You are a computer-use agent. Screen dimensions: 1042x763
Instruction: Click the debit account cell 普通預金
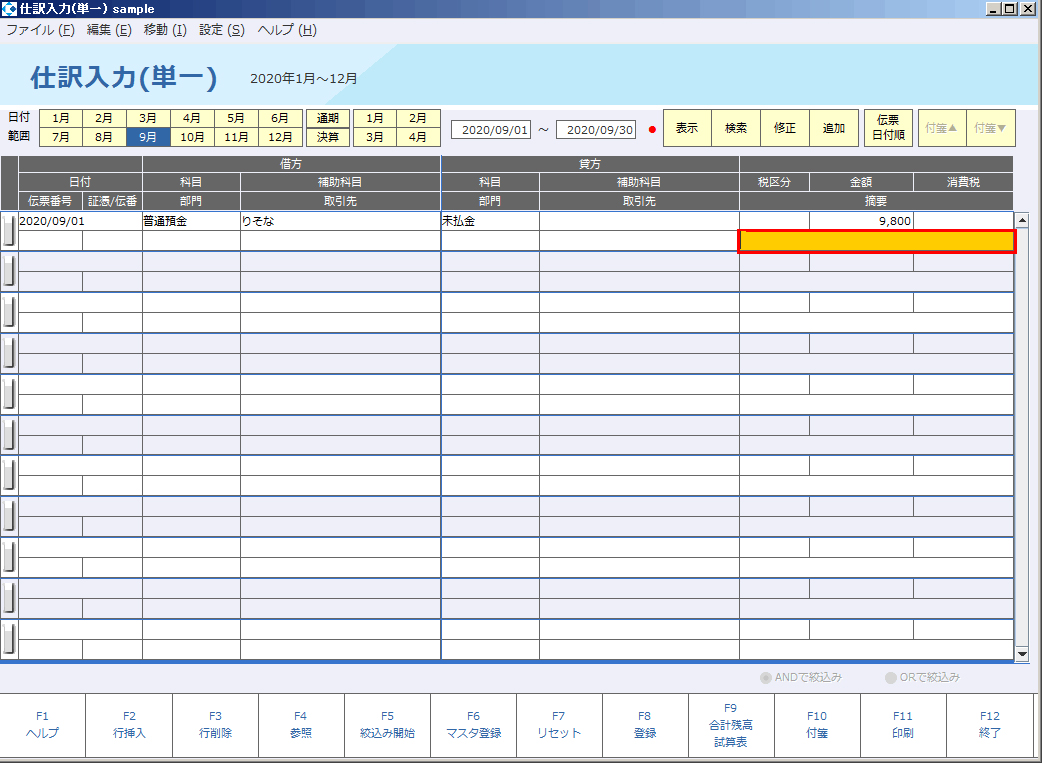coord(191,221)
